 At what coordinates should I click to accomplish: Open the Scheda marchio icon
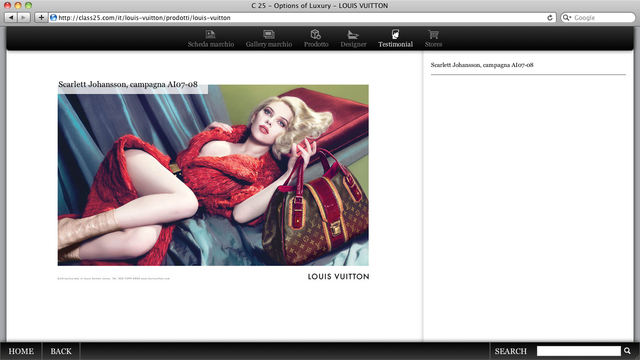coord(211,34)
